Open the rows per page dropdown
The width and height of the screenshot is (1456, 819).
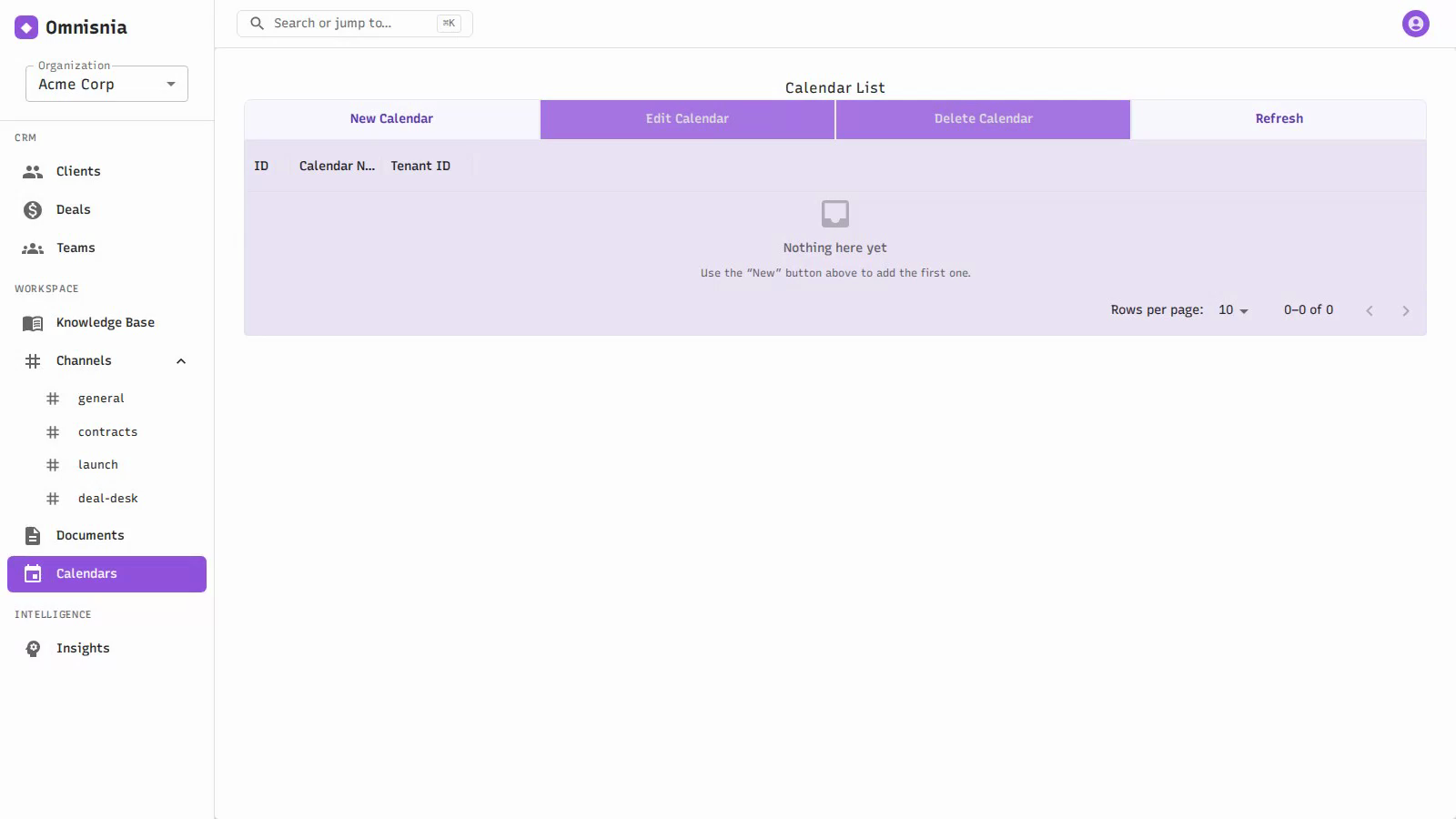[1233, 310]
